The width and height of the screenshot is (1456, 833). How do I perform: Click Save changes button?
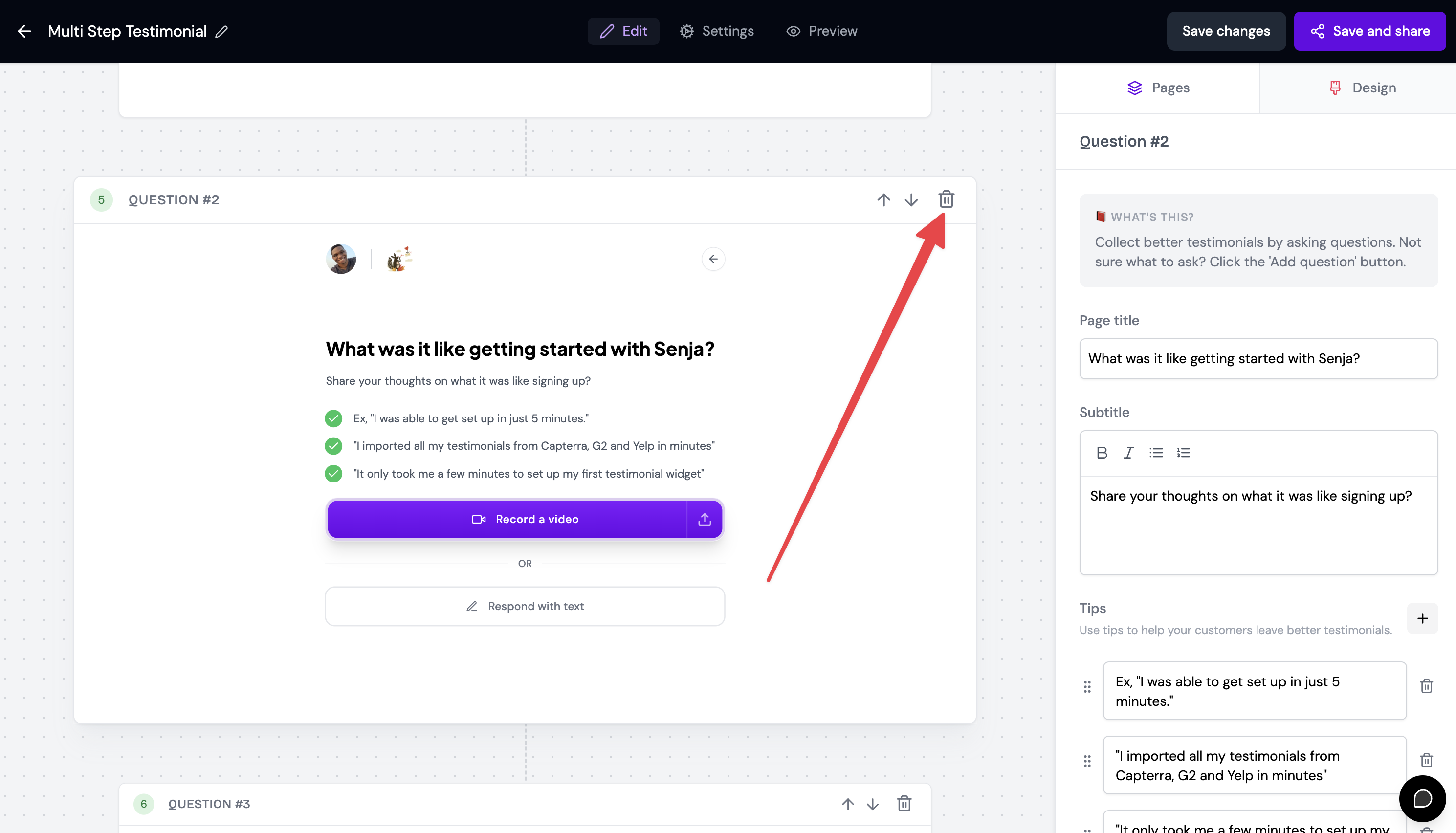coord(1226,31)
